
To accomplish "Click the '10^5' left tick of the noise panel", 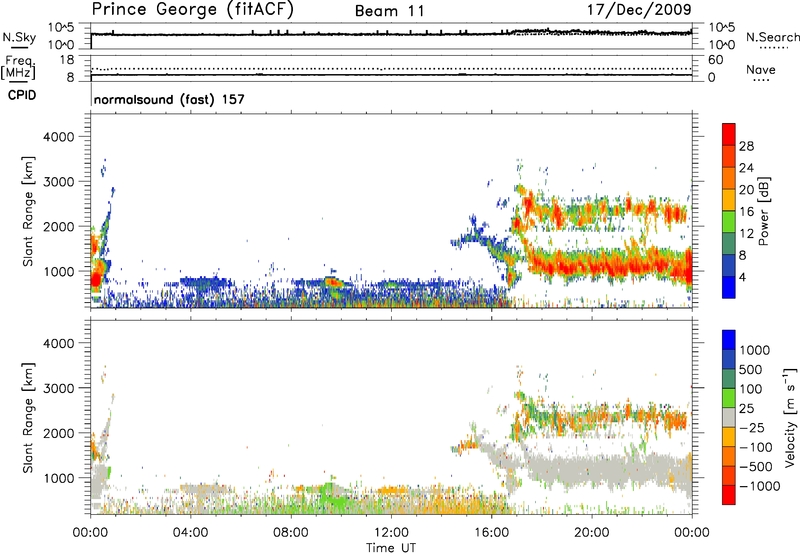I will coord(61,27).
